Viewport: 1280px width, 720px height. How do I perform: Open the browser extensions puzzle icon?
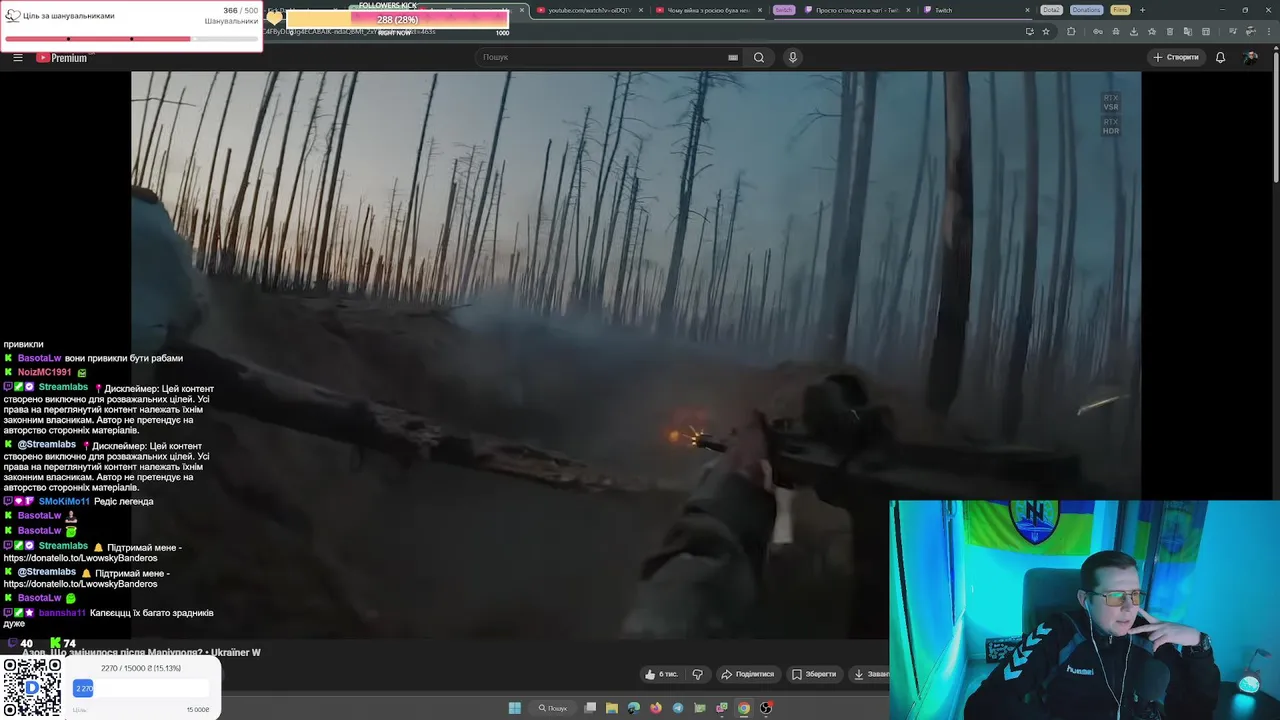pos(1071,31)
